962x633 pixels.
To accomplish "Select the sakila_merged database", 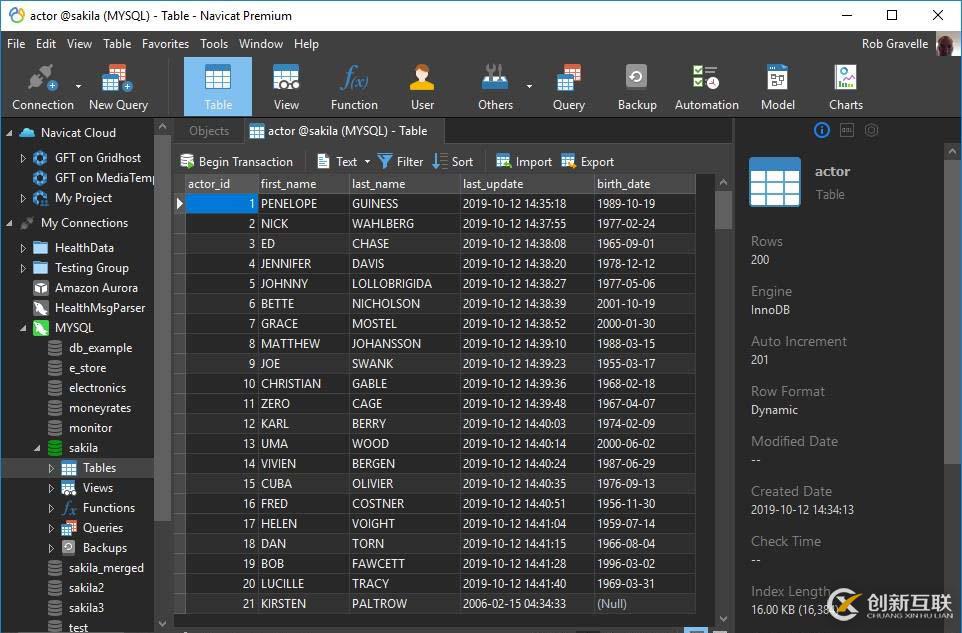I will (106, 568).
